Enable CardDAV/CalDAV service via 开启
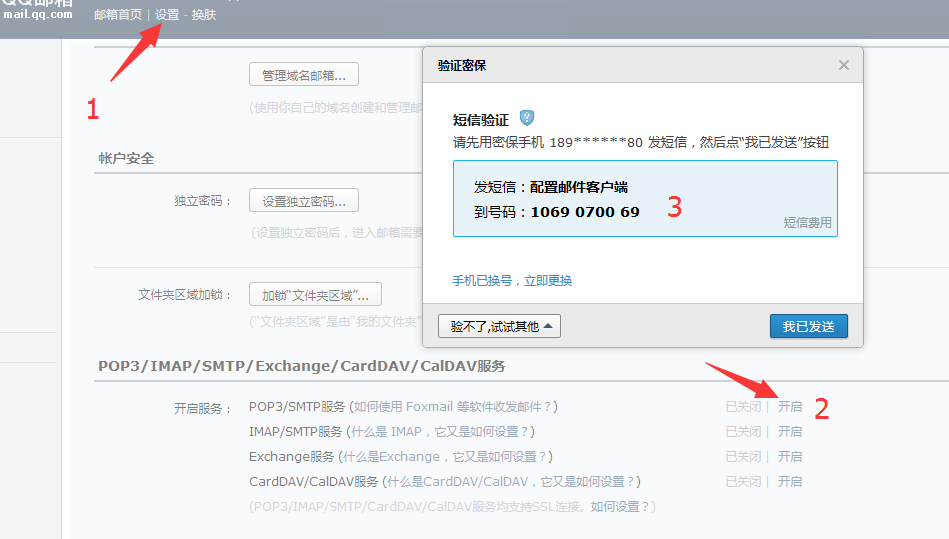This screenshot has width=949, height=539. 790,482
